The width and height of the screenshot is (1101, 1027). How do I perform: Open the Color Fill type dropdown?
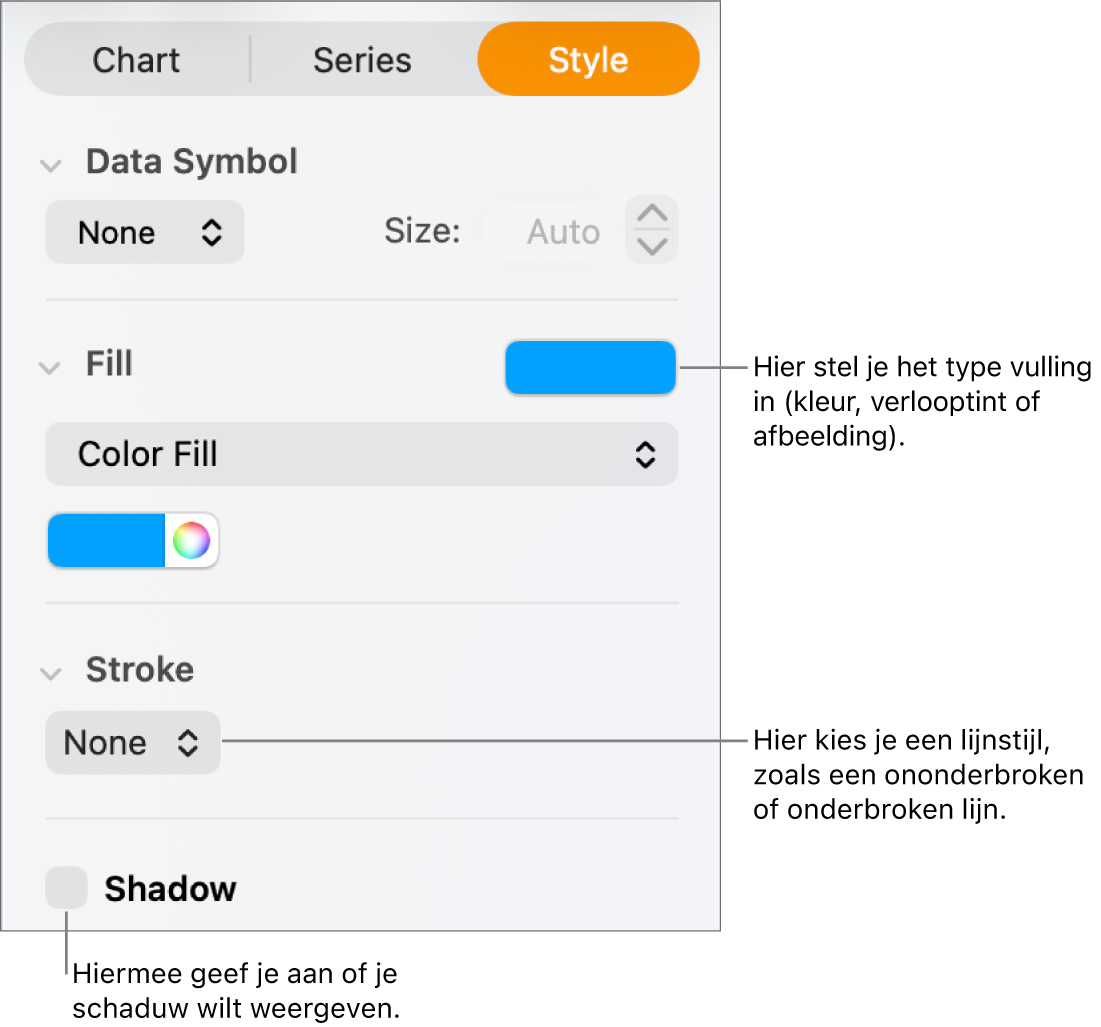361,454
